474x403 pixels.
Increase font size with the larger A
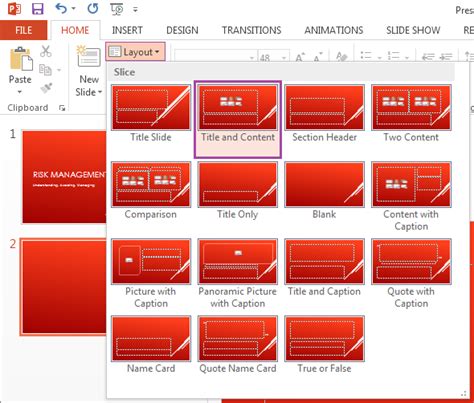(x=301, y=57)
